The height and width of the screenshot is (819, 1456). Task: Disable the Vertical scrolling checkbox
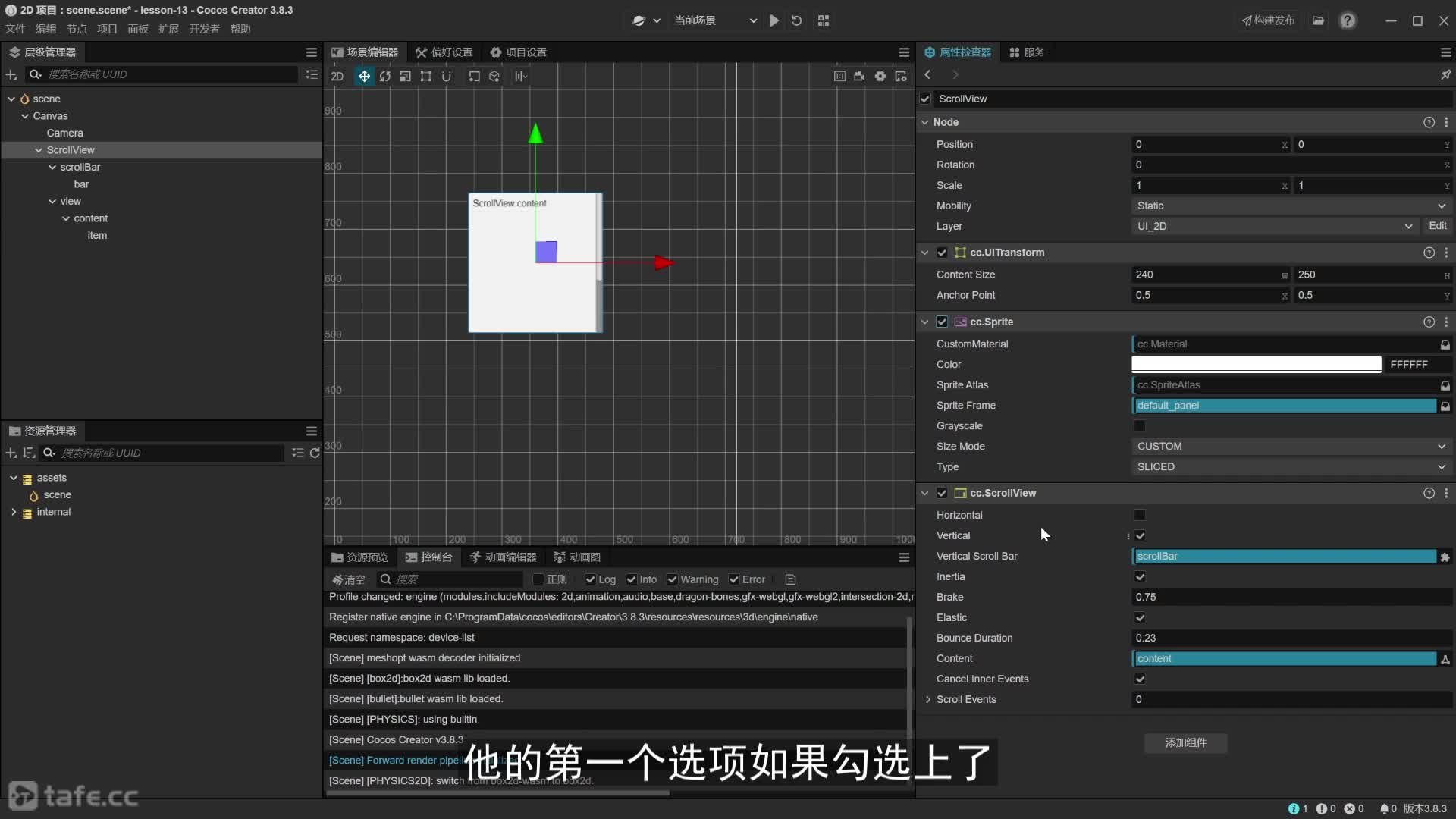1140,535
